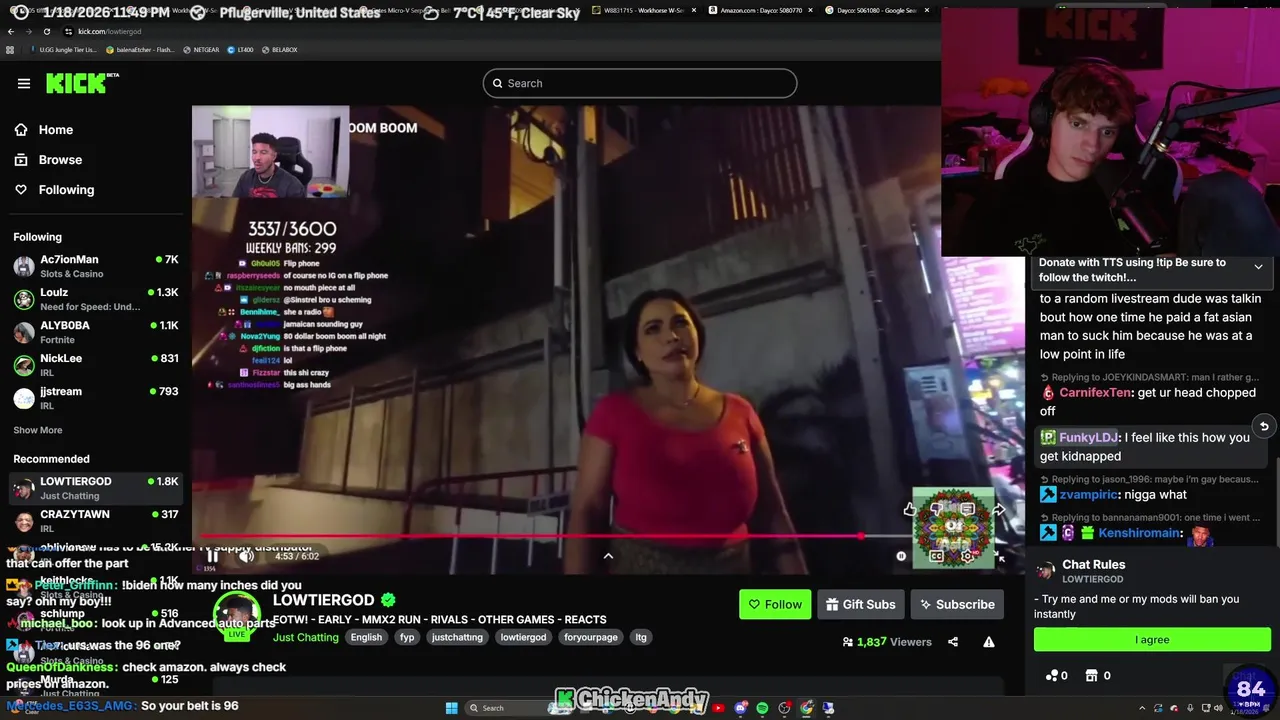Focus the Kick search field

[x=640, y=83]
